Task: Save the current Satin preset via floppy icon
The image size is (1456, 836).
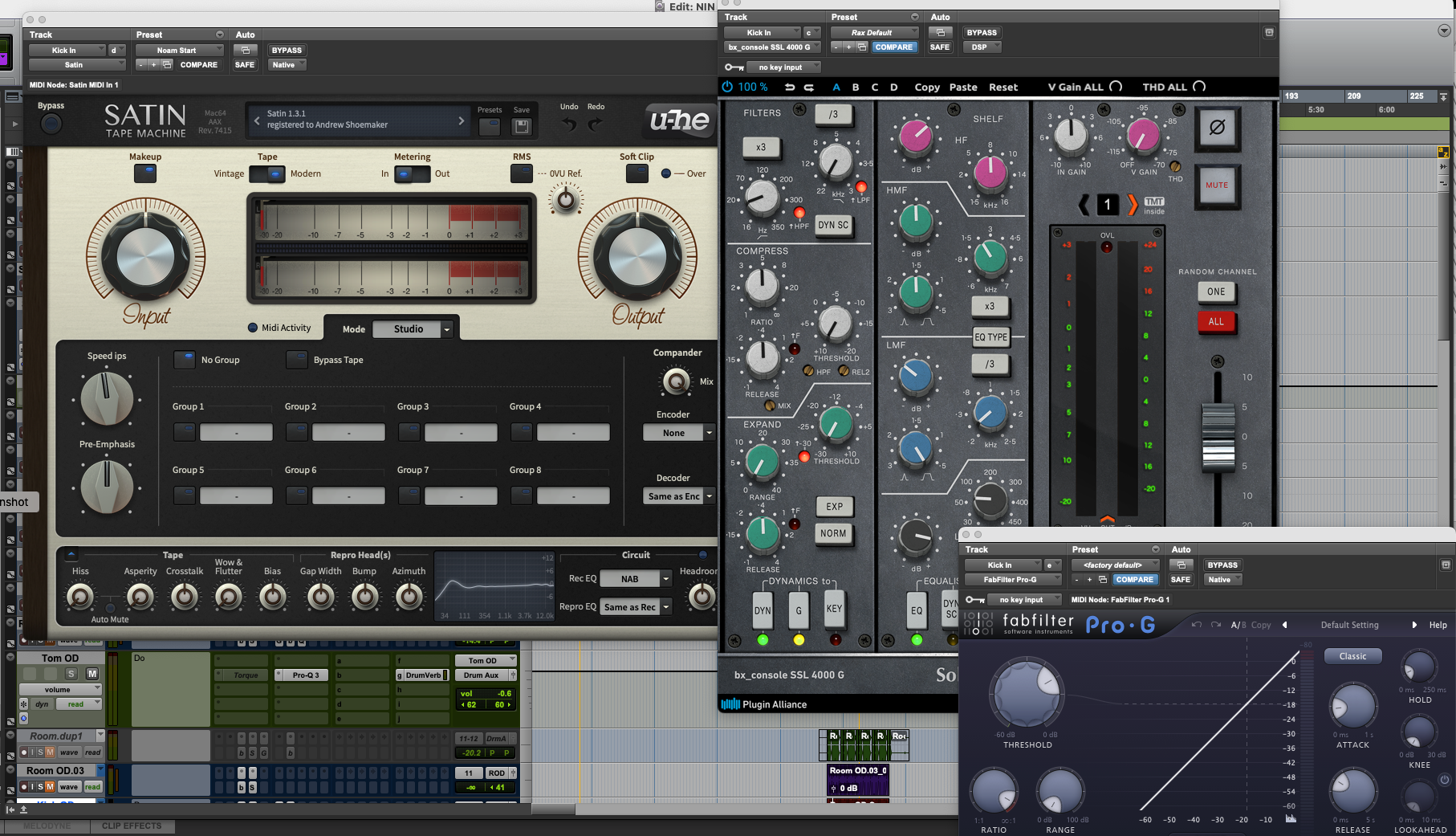Action: click(x=522, y=126)
